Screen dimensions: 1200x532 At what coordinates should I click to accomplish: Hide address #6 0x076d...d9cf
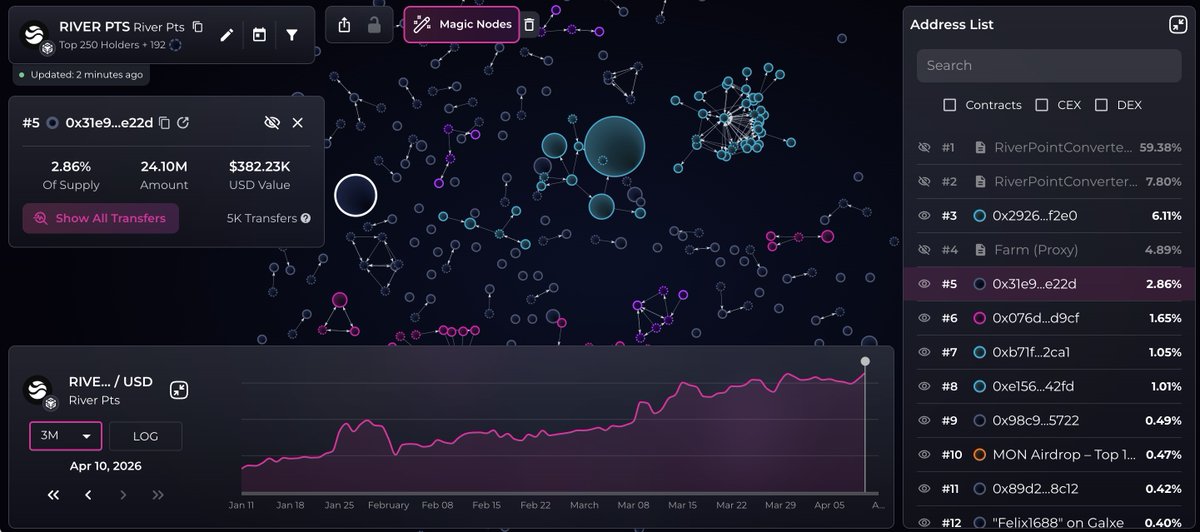pos(924,318)
